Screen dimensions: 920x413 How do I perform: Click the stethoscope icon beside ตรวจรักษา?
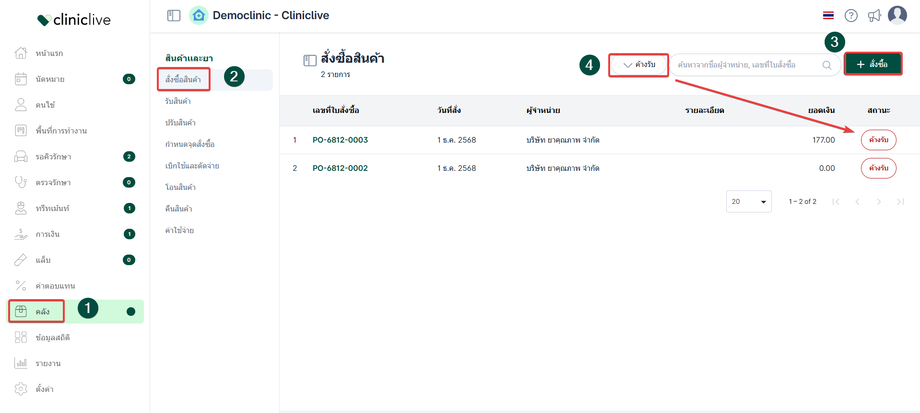(x=21, y=182)
